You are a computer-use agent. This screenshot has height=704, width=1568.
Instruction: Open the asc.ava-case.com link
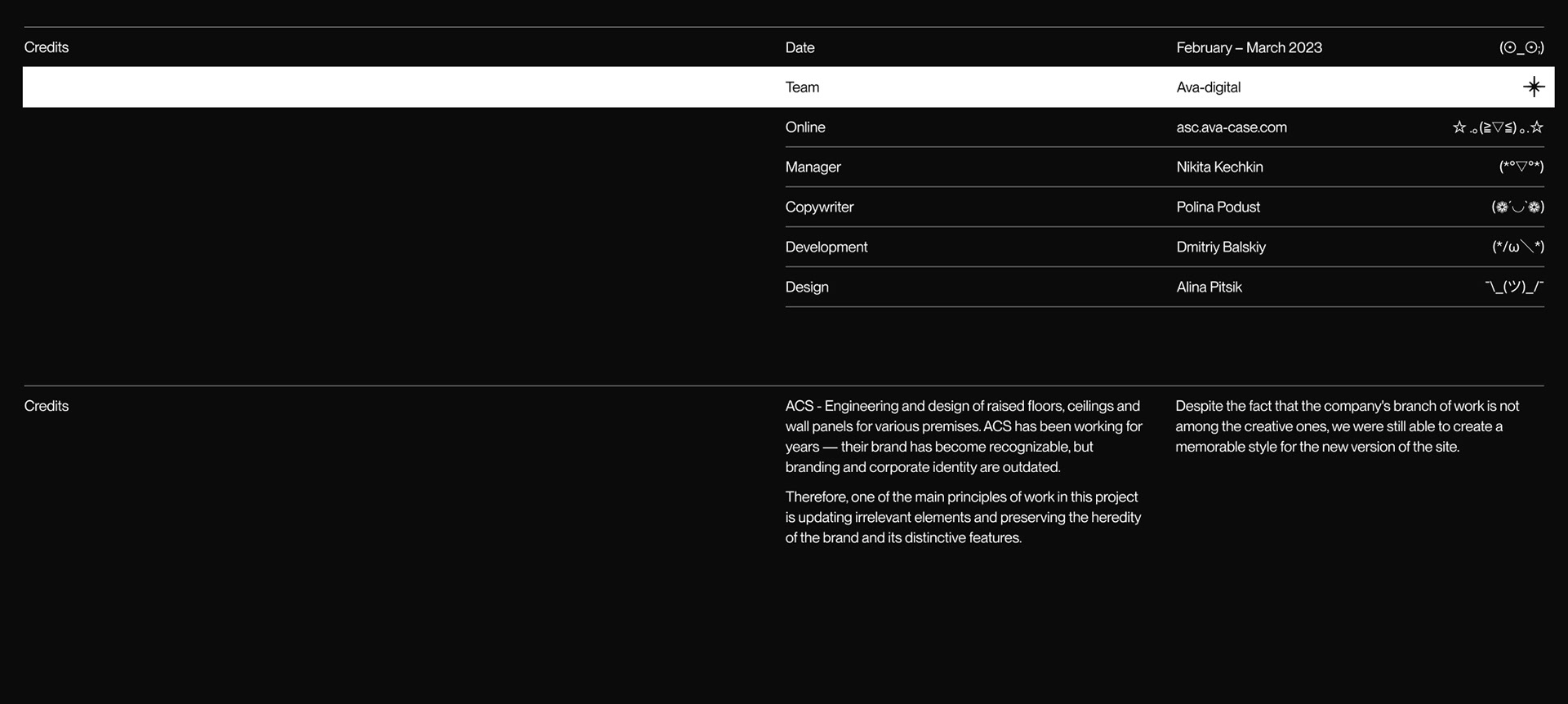pos(1232,127)
